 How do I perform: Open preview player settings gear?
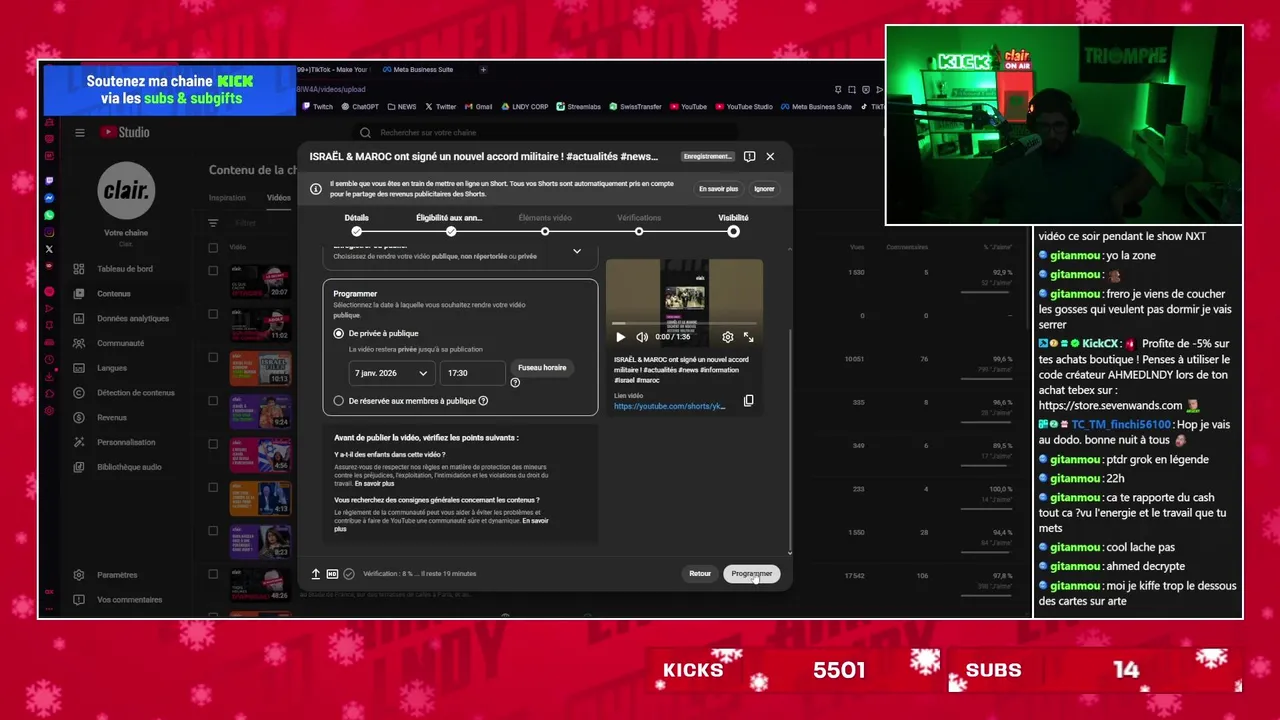pos(728,337)
